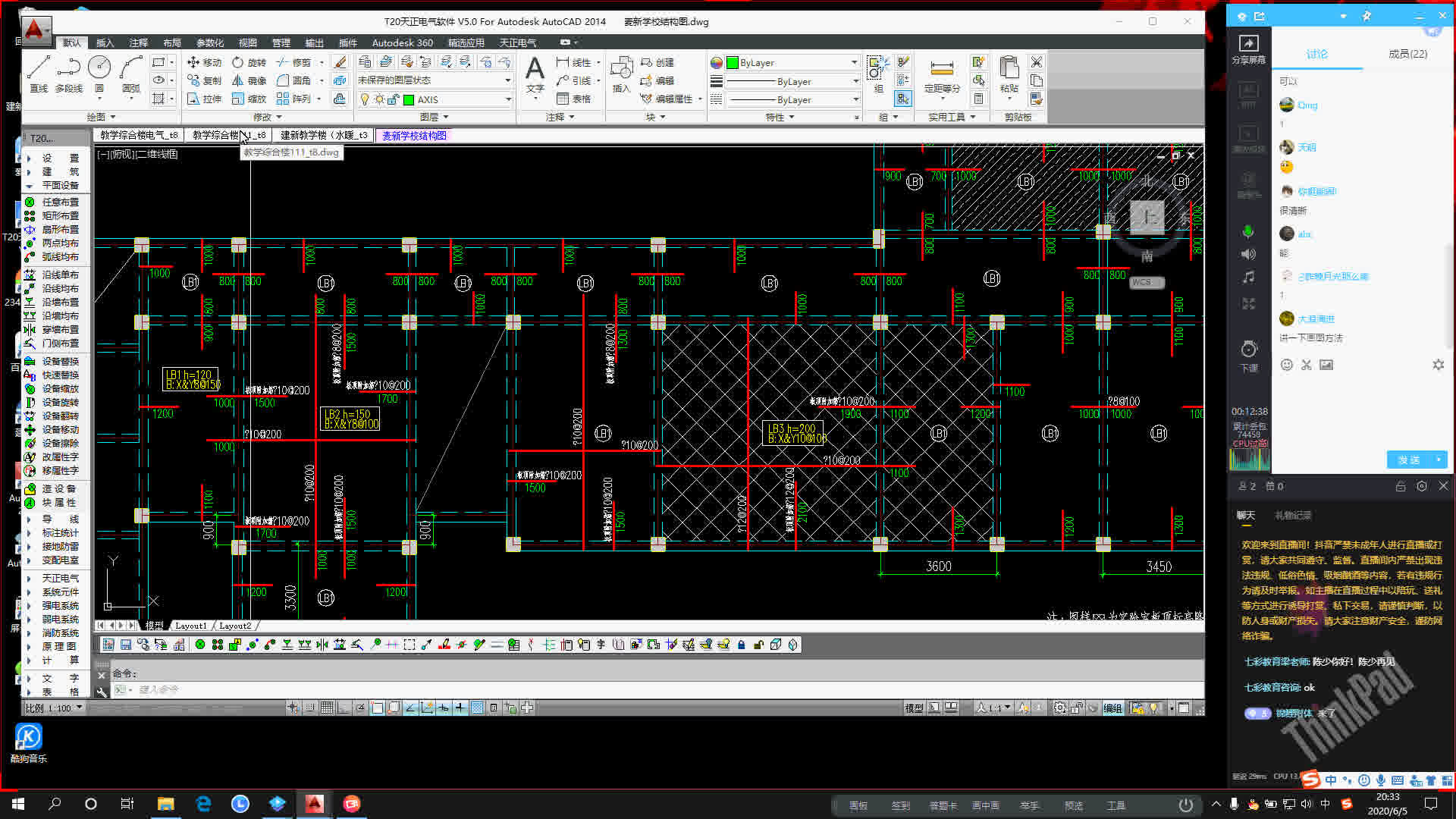Click the green ByLayer object color swatch
Image resolution: width=1456 pixels, height=819 pixels.
coord(733,62)
